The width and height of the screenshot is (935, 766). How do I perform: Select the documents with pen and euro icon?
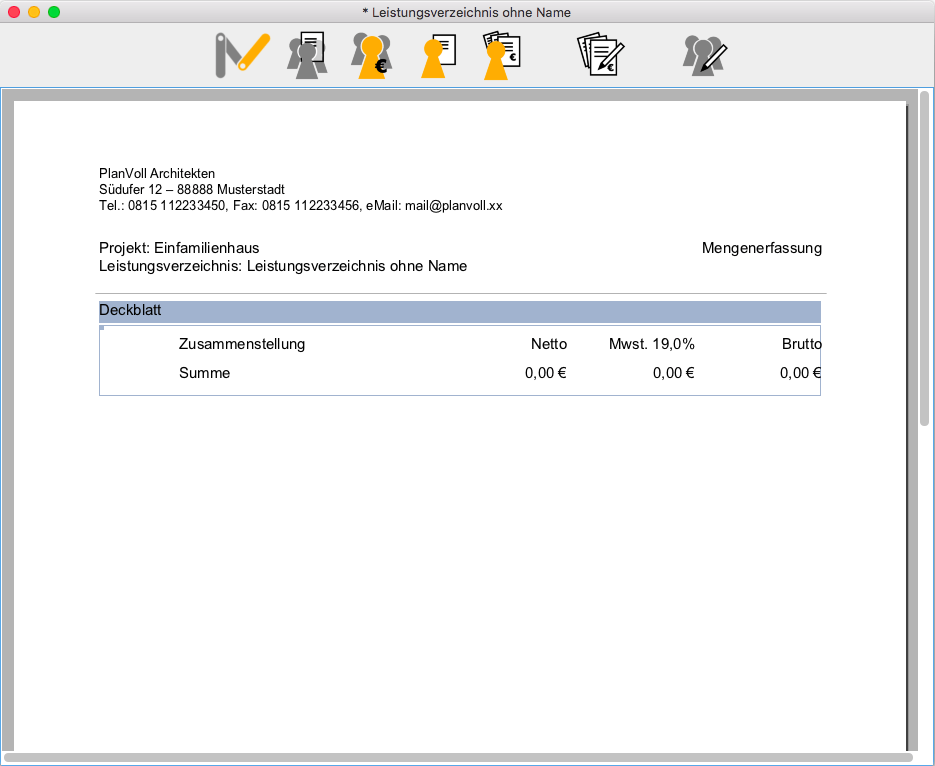point(599,55)
